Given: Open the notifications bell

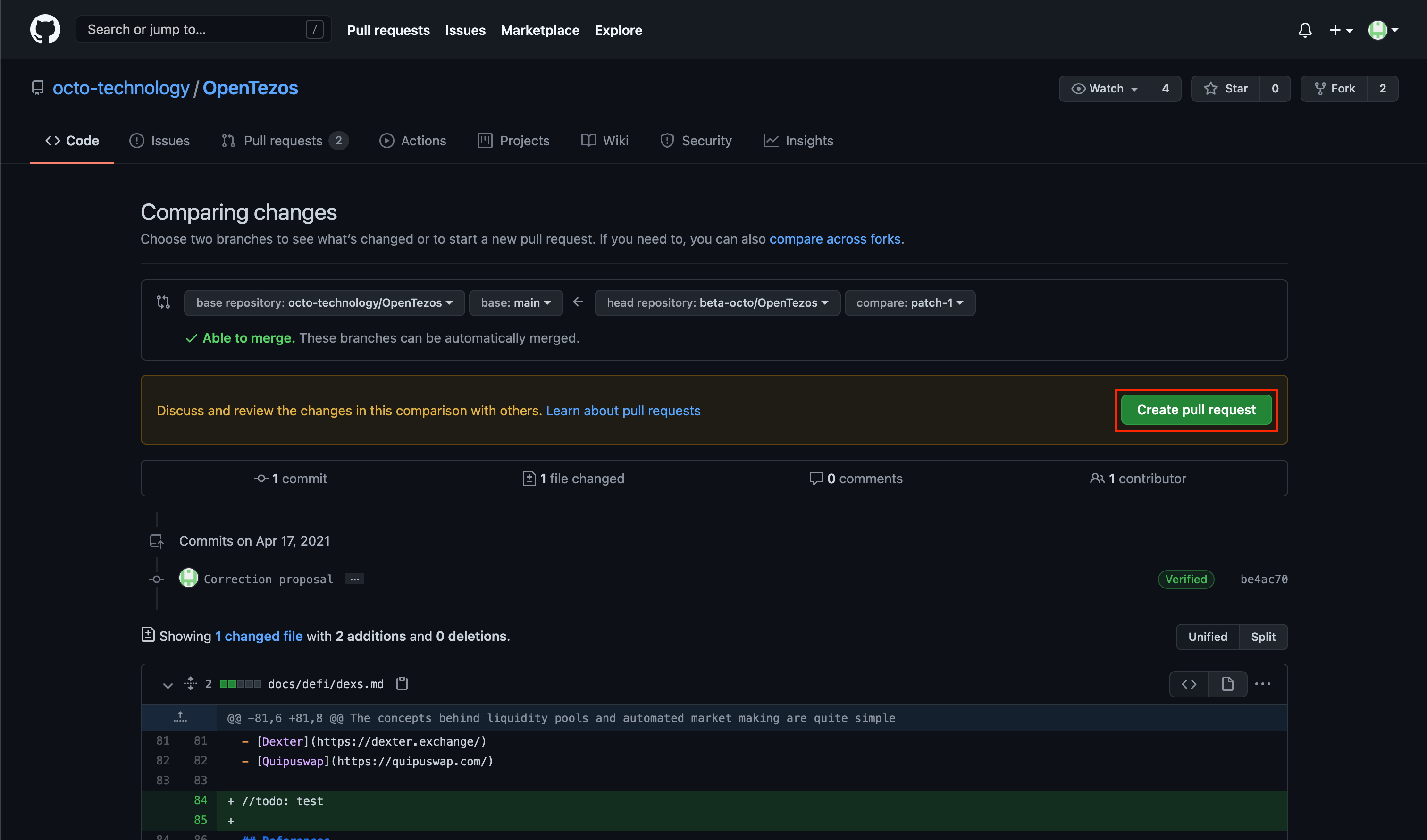Looking at the screenshot, I should coord(1305,30).
